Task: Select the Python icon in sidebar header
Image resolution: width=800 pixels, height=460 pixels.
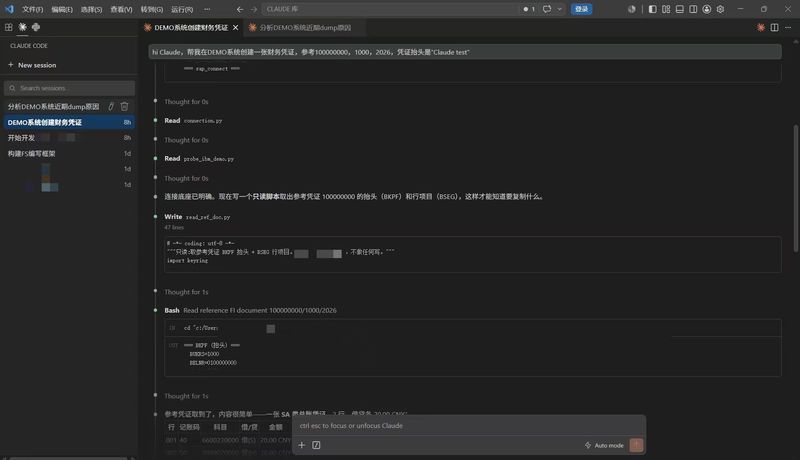Action: pyautogui.click(x=36, y=27)
